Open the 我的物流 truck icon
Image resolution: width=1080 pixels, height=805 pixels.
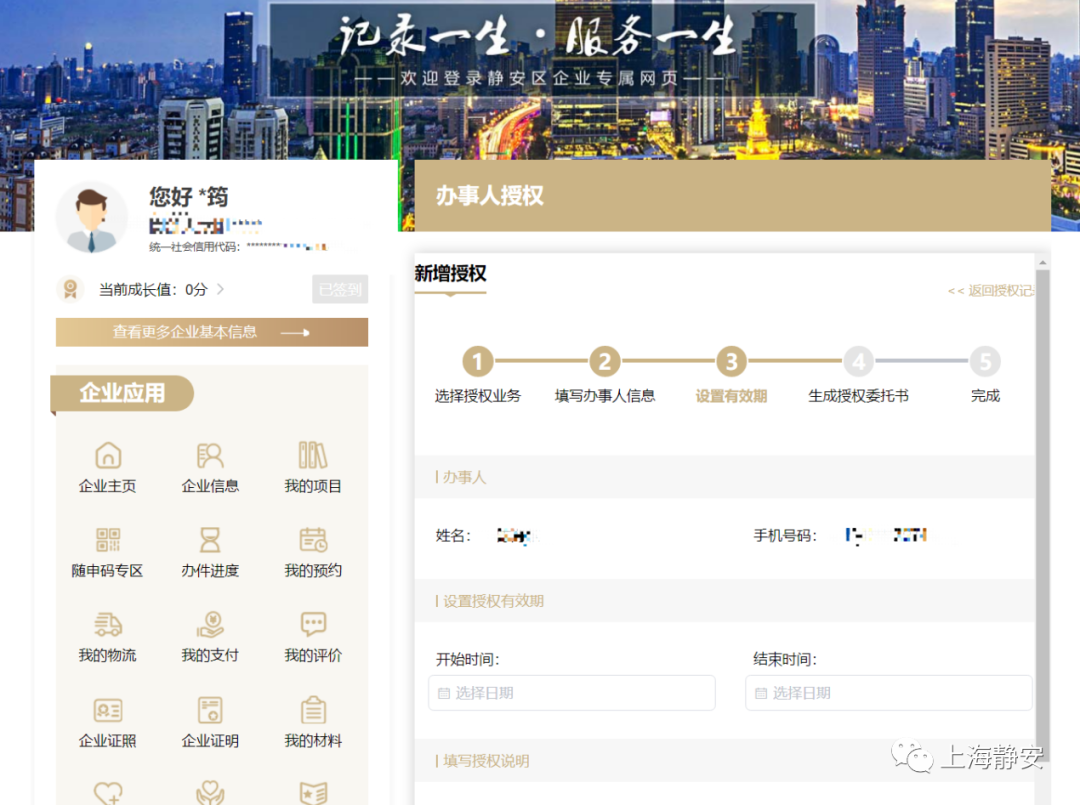pyautogui.click(x=108, y=625)
